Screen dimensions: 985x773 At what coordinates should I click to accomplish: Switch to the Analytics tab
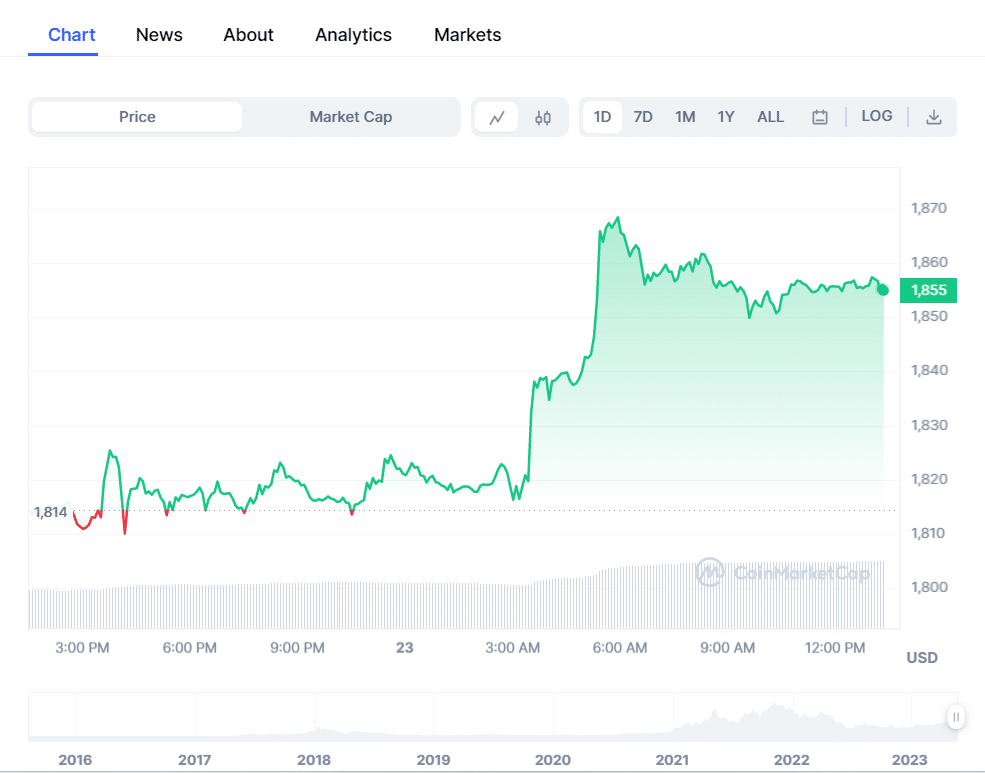pyautogui.click(x=353, y=35)
